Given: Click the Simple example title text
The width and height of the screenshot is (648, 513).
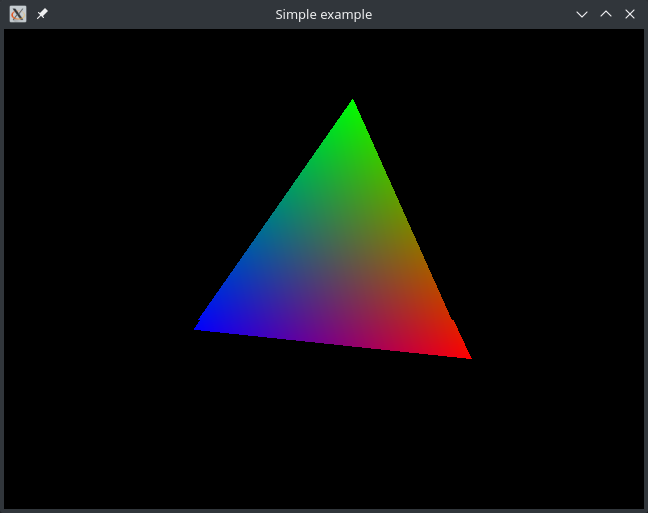Looking at the screenshot, I should pyautogui.click(x=324, y=14).
